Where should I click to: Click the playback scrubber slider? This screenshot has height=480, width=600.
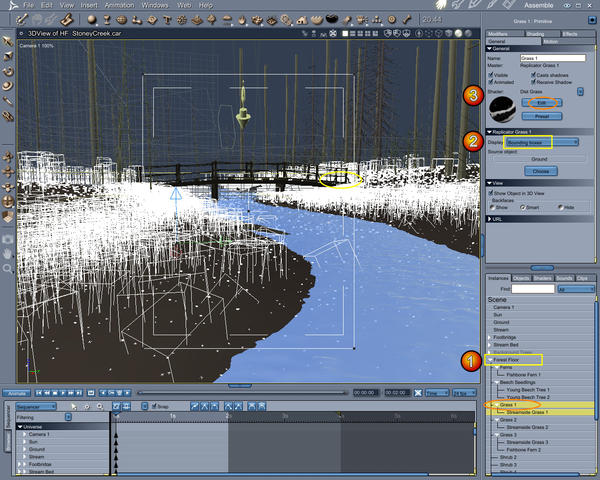click(242, 393)
